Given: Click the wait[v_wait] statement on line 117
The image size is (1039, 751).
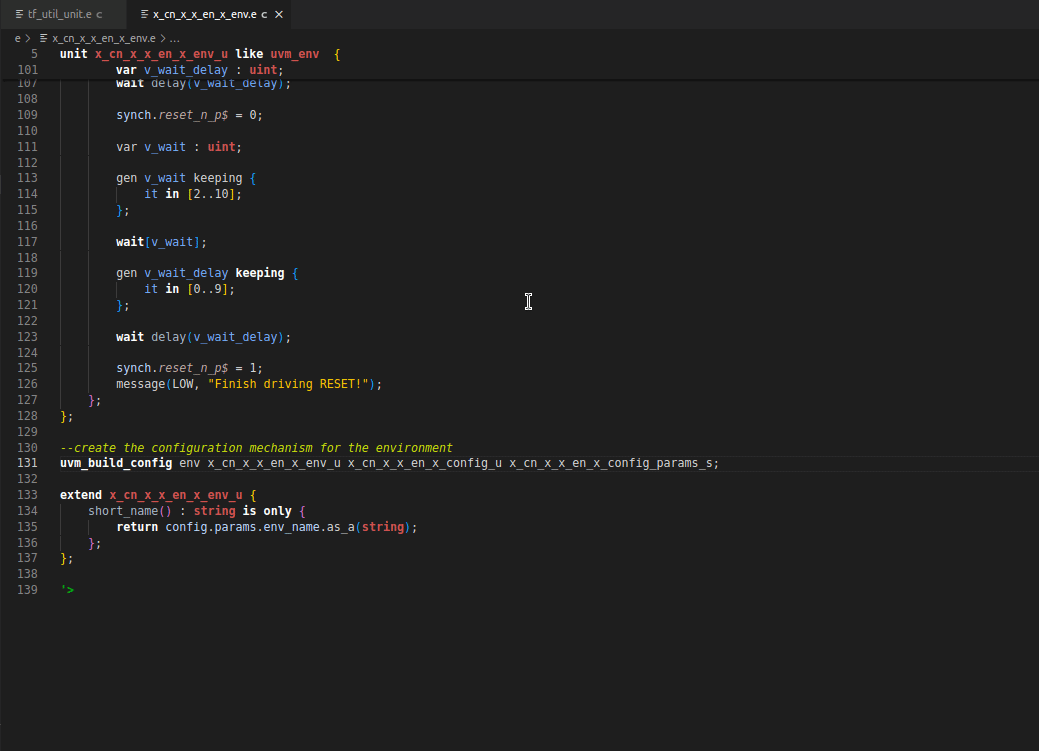Looking at the screenshot, I should tap(160, 241).
